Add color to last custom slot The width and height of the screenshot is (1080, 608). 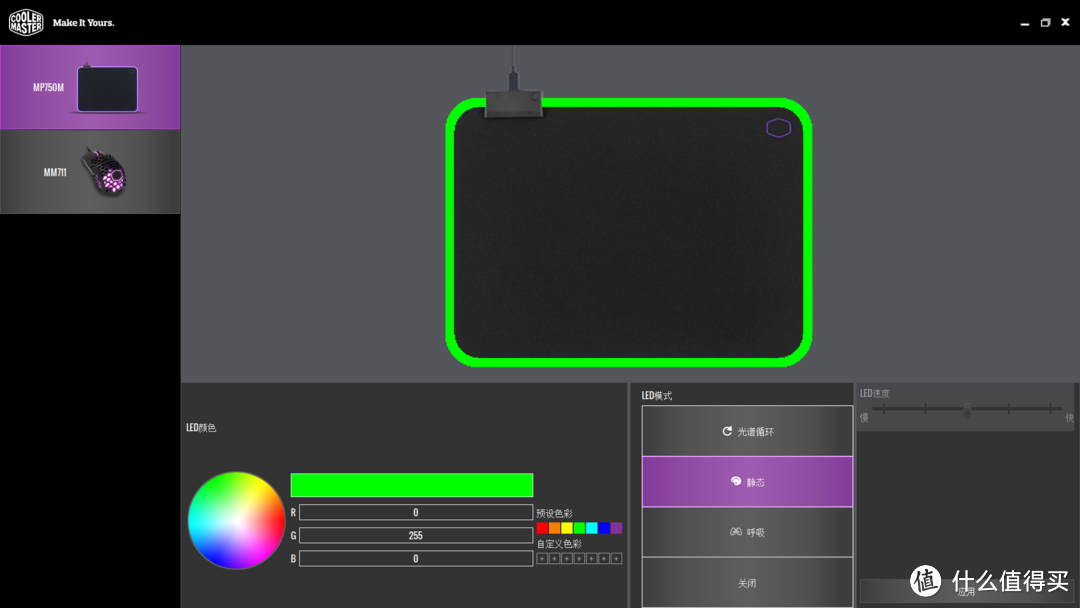click(616, 558)
